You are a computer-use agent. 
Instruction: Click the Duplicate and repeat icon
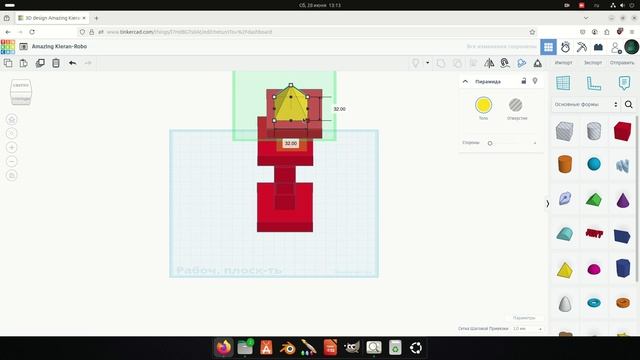point(40,63)
